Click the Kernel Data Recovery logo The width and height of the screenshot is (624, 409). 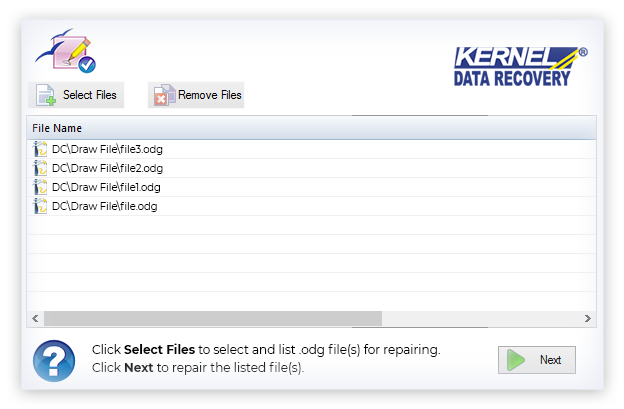click(x=521, y=66)
